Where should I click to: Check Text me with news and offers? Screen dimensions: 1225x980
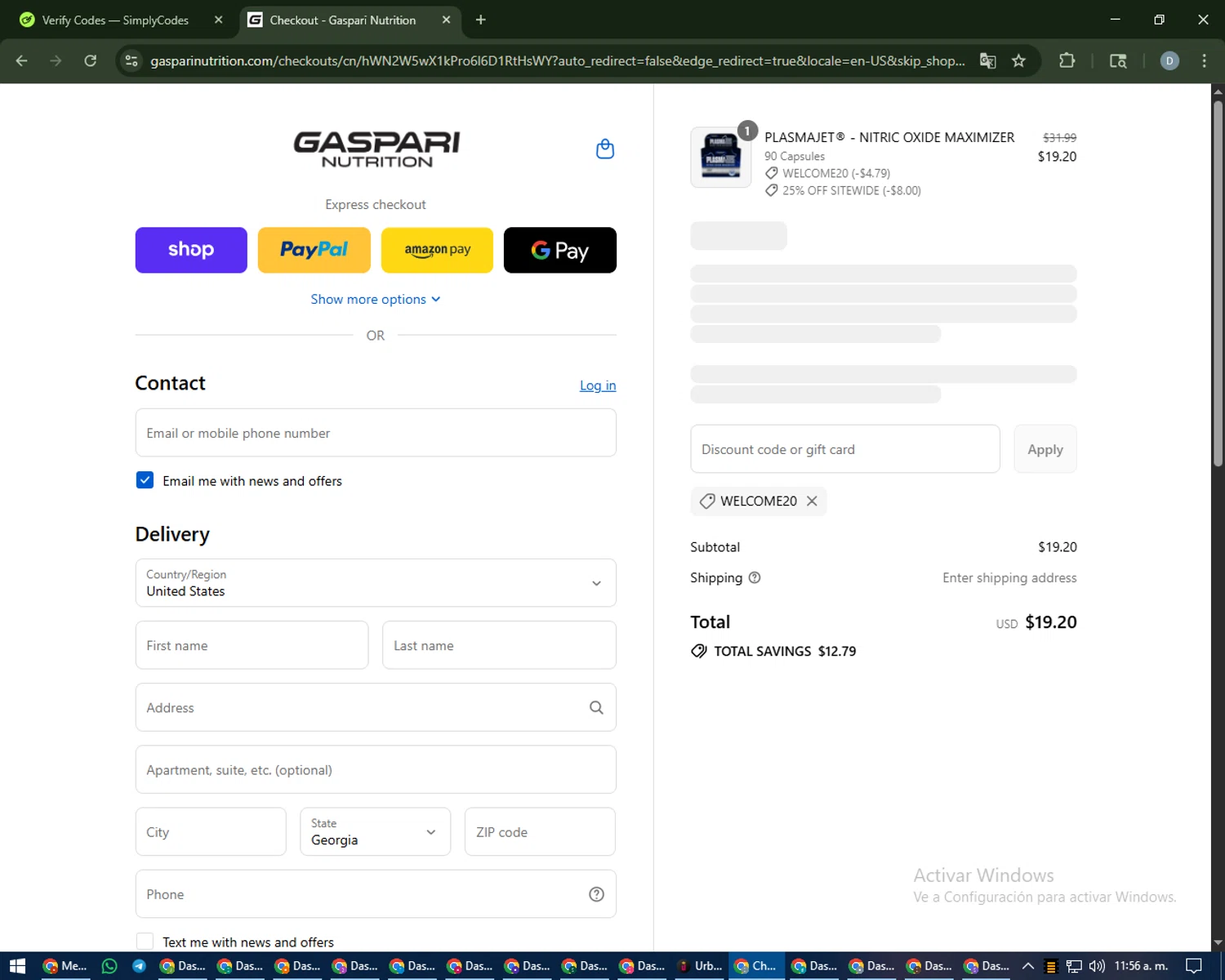(145, 942)
